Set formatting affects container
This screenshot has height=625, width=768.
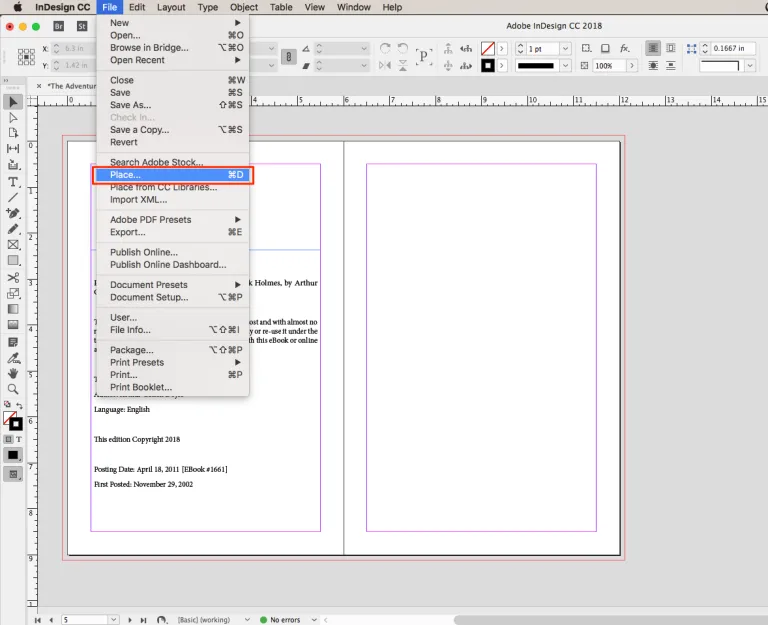click(x=8, y=439)
